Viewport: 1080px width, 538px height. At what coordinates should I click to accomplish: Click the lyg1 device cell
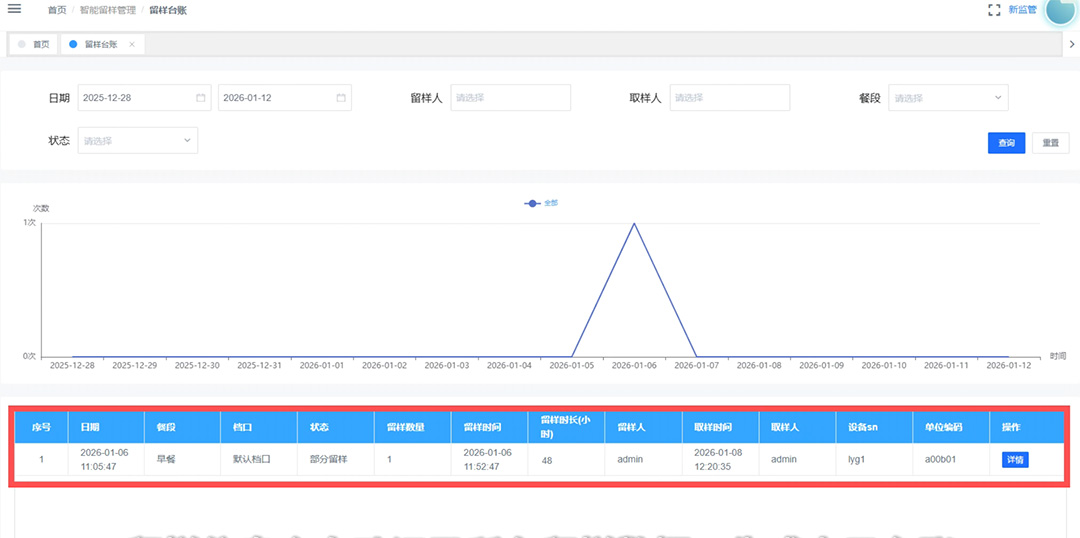(875, 459)
